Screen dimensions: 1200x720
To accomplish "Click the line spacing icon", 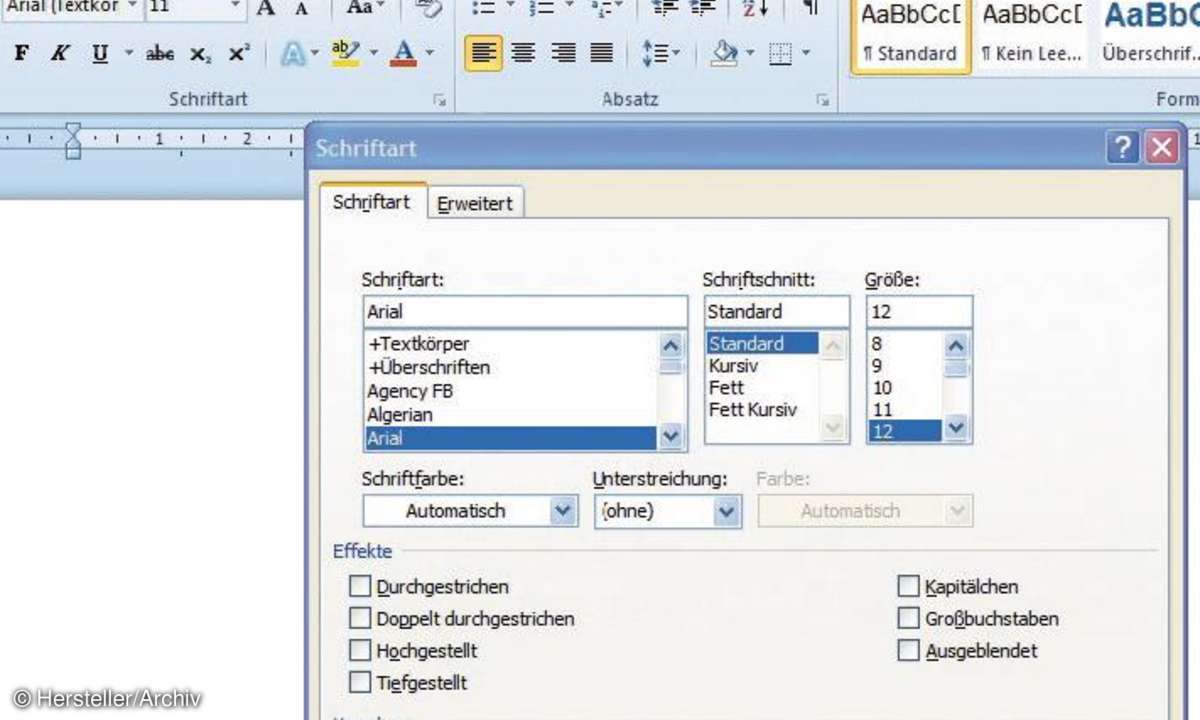I will point(654,53).
